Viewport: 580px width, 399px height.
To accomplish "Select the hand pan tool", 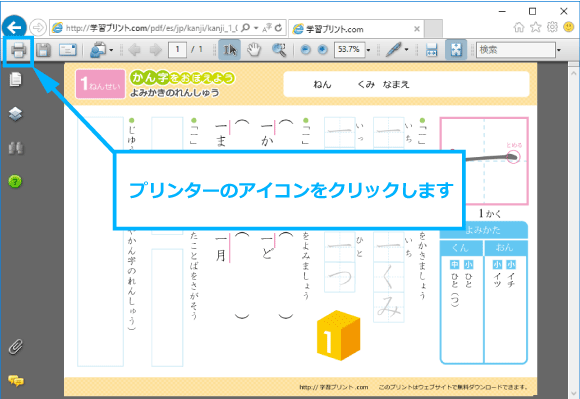I will pyautogui.click(x=254, y=50).
